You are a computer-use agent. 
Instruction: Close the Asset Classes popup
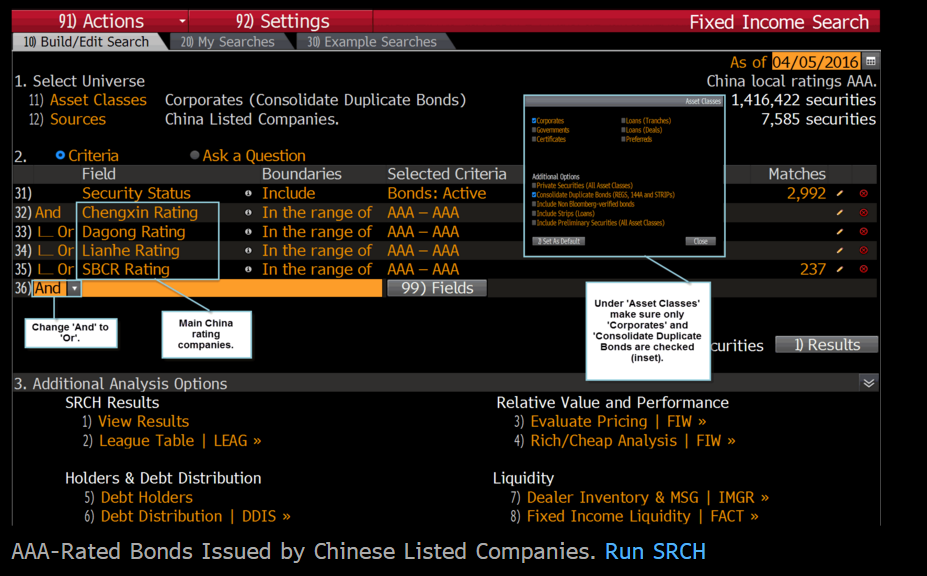click(701, 241)
